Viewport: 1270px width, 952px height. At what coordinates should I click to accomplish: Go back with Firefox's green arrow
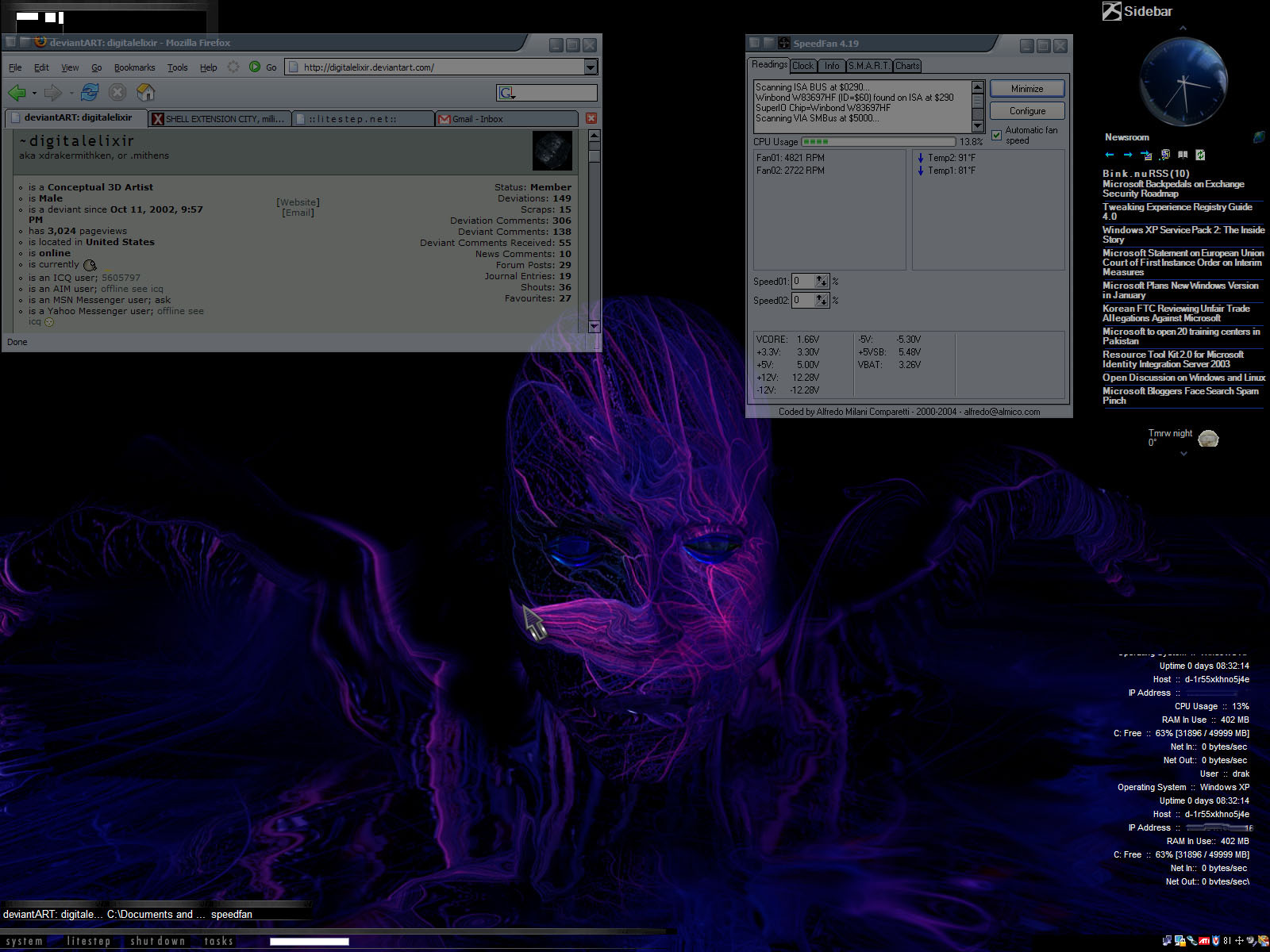[17, 93]
